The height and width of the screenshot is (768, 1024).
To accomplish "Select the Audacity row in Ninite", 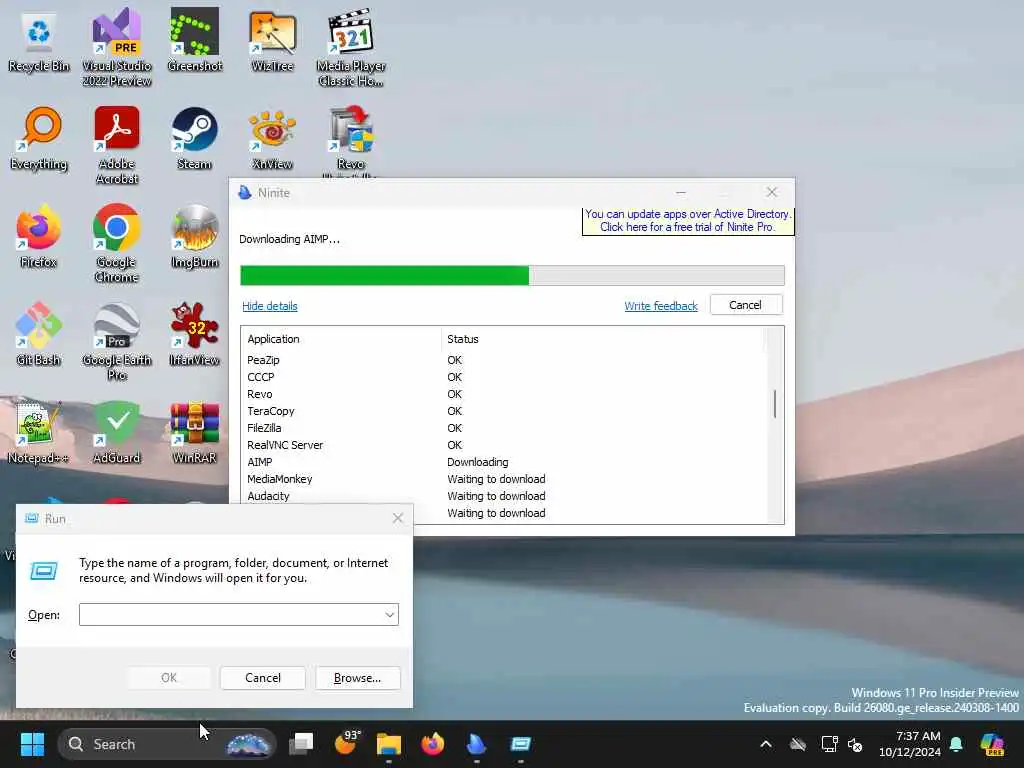I will click(503, 496).
